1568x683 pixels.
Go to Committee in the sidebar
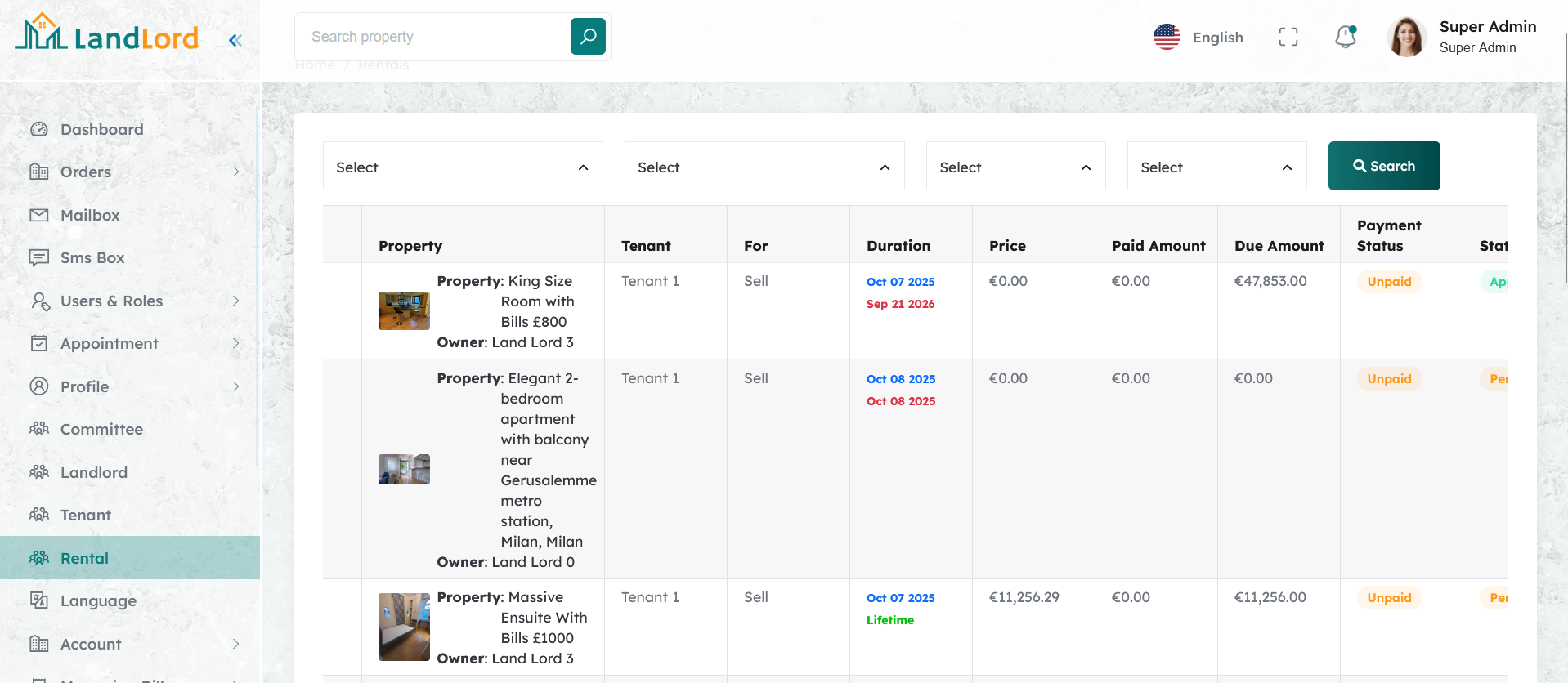(x=101, y=429)
